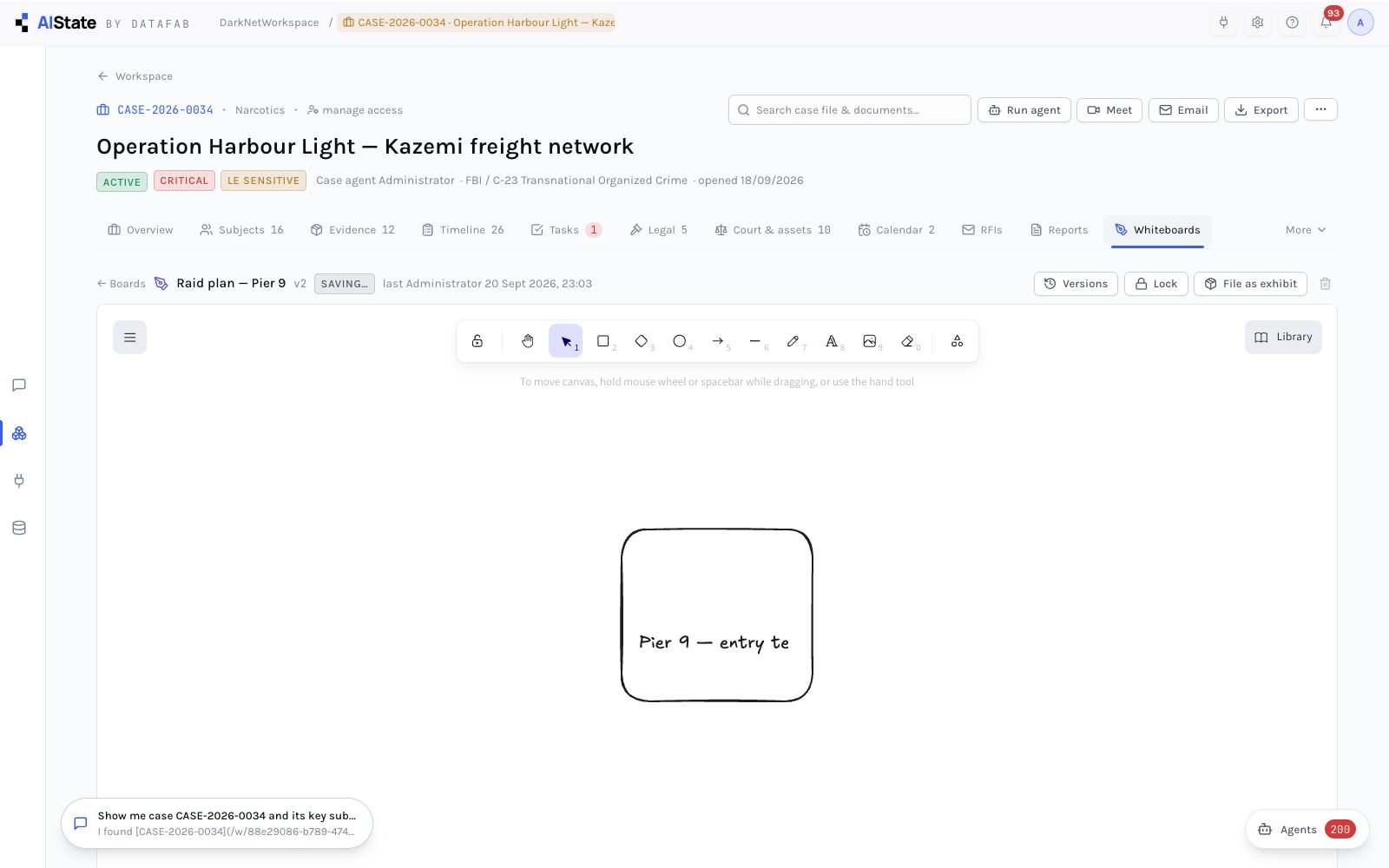Activate the Arrow tool
Viewport: 1389px width, 868px height.
click(718, 341)
